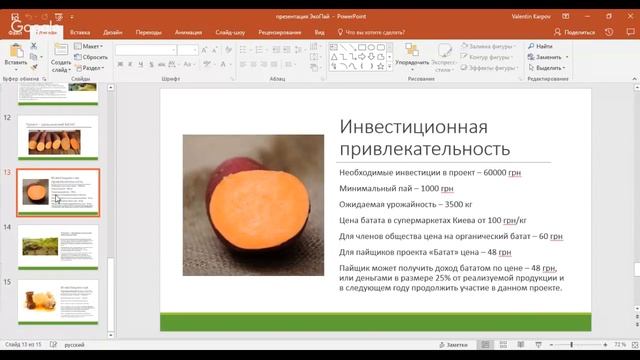This screenshot has height=360, width=640.
Task: Click the Поделиться share button
Action: pos(575,32)
